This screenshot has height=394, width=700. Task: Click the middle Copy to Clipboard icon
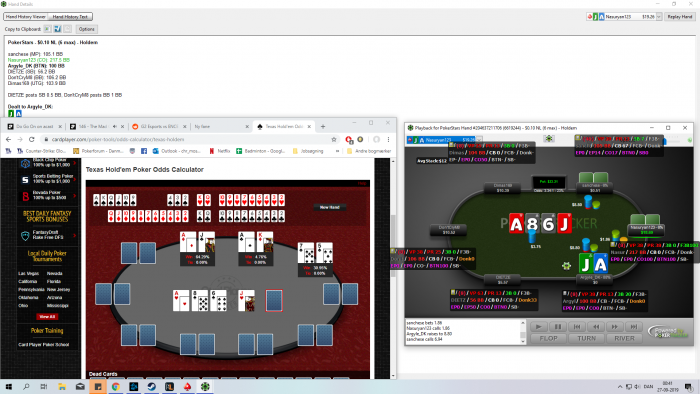(x=58, y=29)
